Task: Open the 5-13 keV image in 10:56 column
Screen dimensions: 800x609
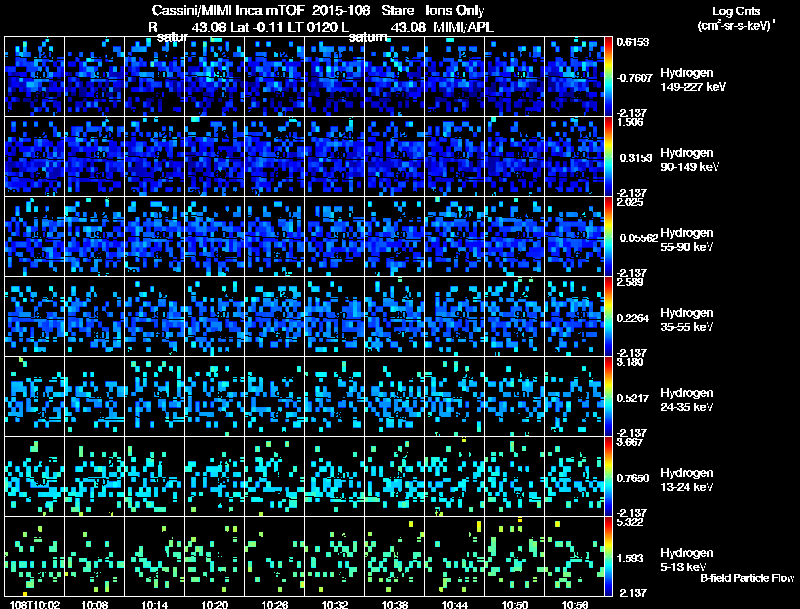Action: [x=574, y=557]
